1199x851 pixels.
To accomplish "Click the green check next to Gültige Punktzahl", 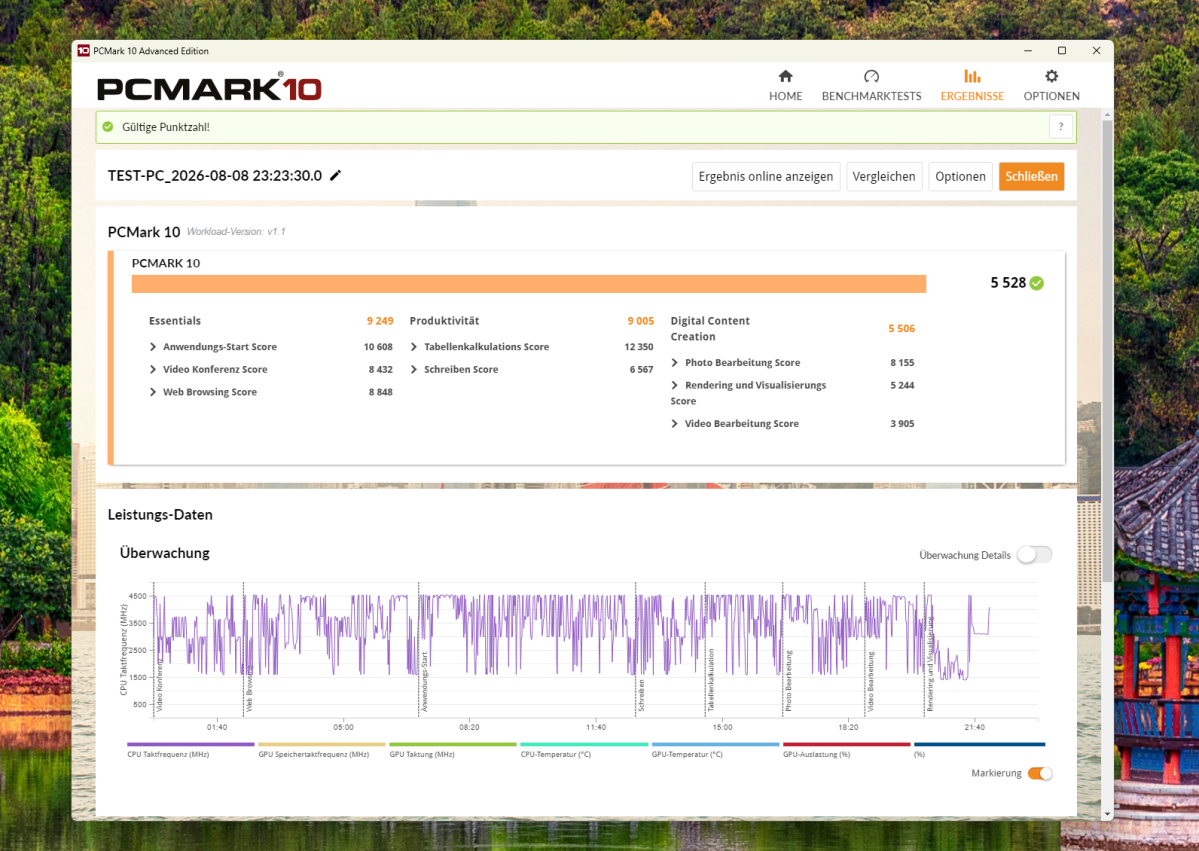I will coord(108,127).
